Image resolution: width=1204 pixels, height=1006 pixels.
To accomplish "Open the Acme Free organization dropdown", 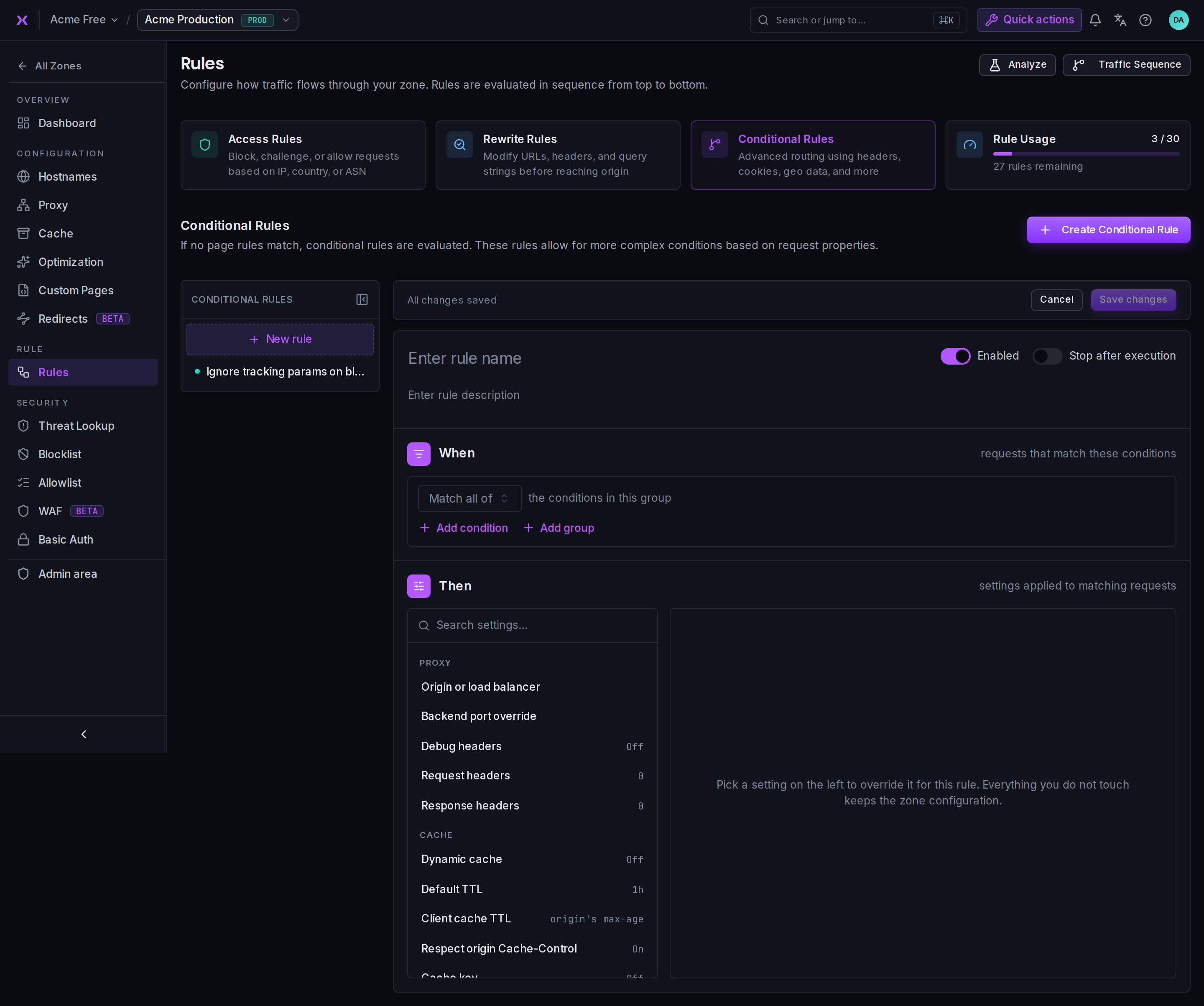I will click(84, 20).
